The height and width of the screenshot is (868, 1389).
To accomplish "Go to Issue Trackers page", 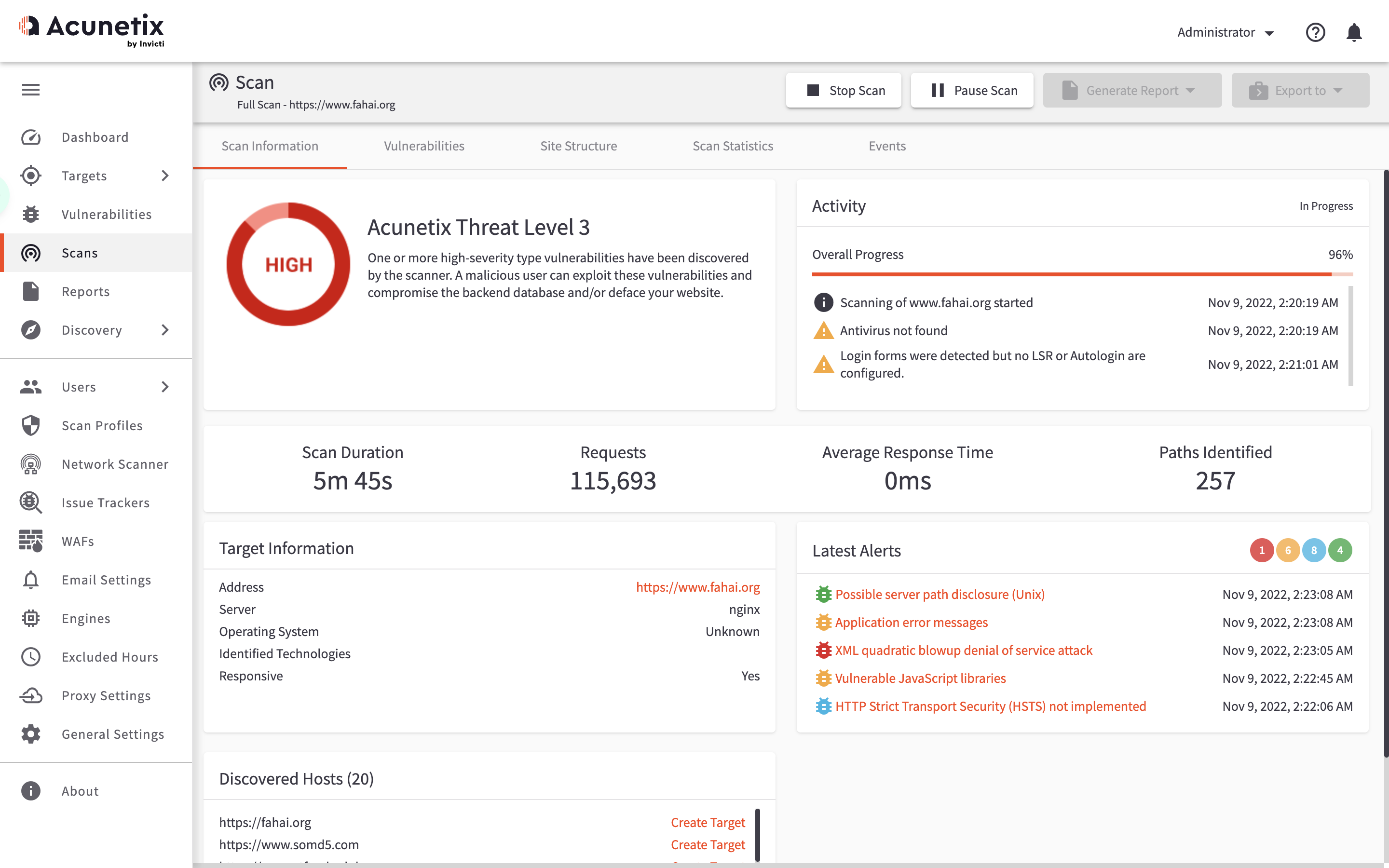I will tap(106, 502).
